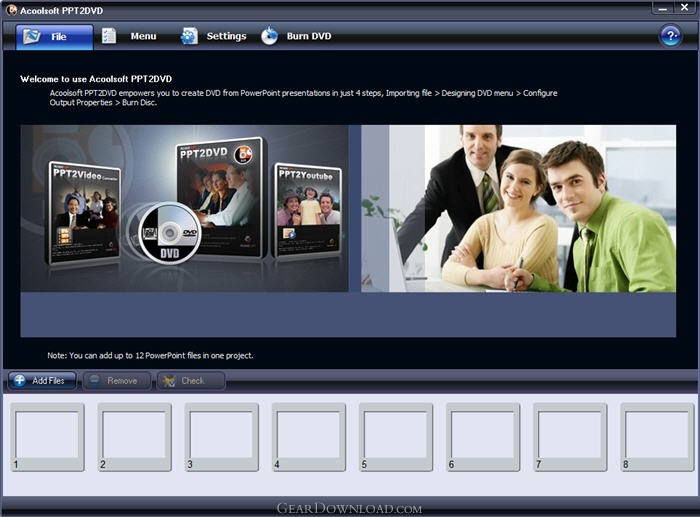The height and width of the screenshot is (517, 700).
Task: Close the Acoolsoft PPT2DVD window
Action: [x=685, y=8]
